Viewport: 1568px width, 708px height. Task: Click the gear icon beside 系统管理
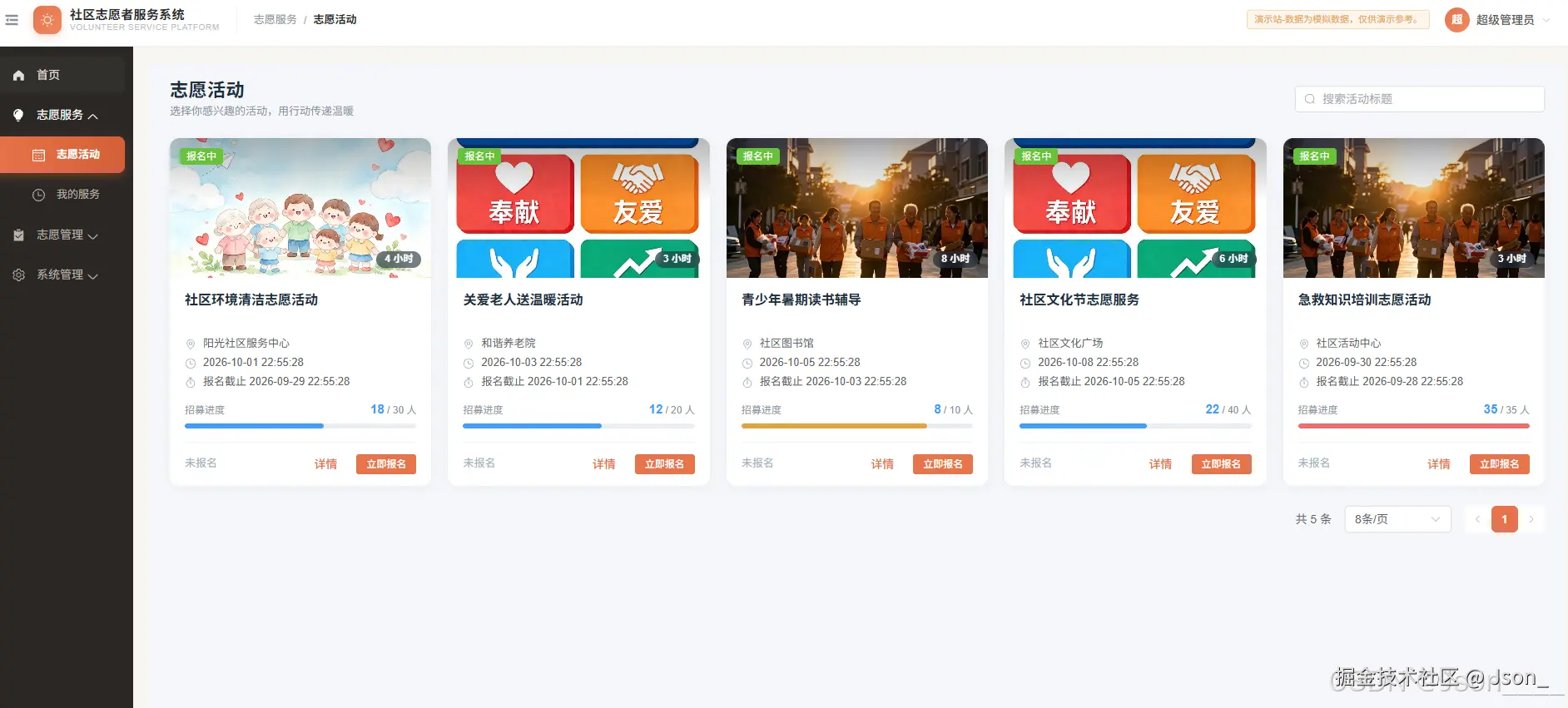tap(18, 275)
